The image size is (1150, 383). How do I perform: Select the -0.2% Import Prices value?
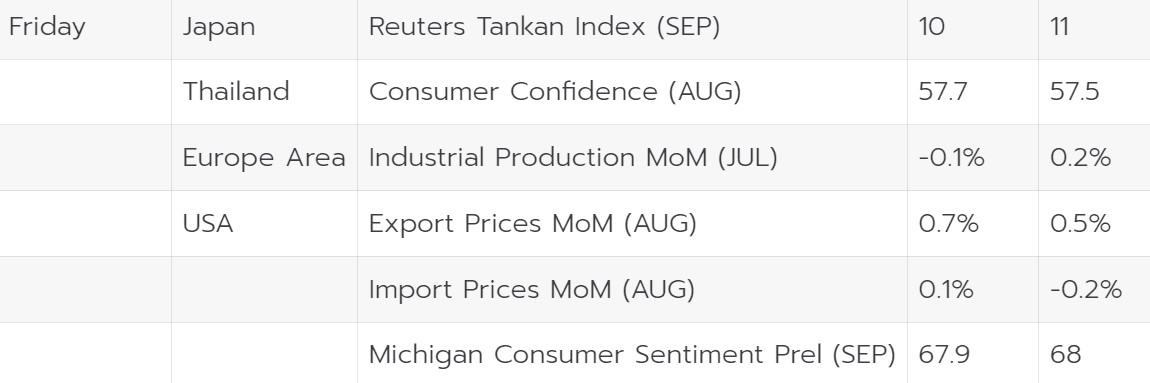point(1086,290)
